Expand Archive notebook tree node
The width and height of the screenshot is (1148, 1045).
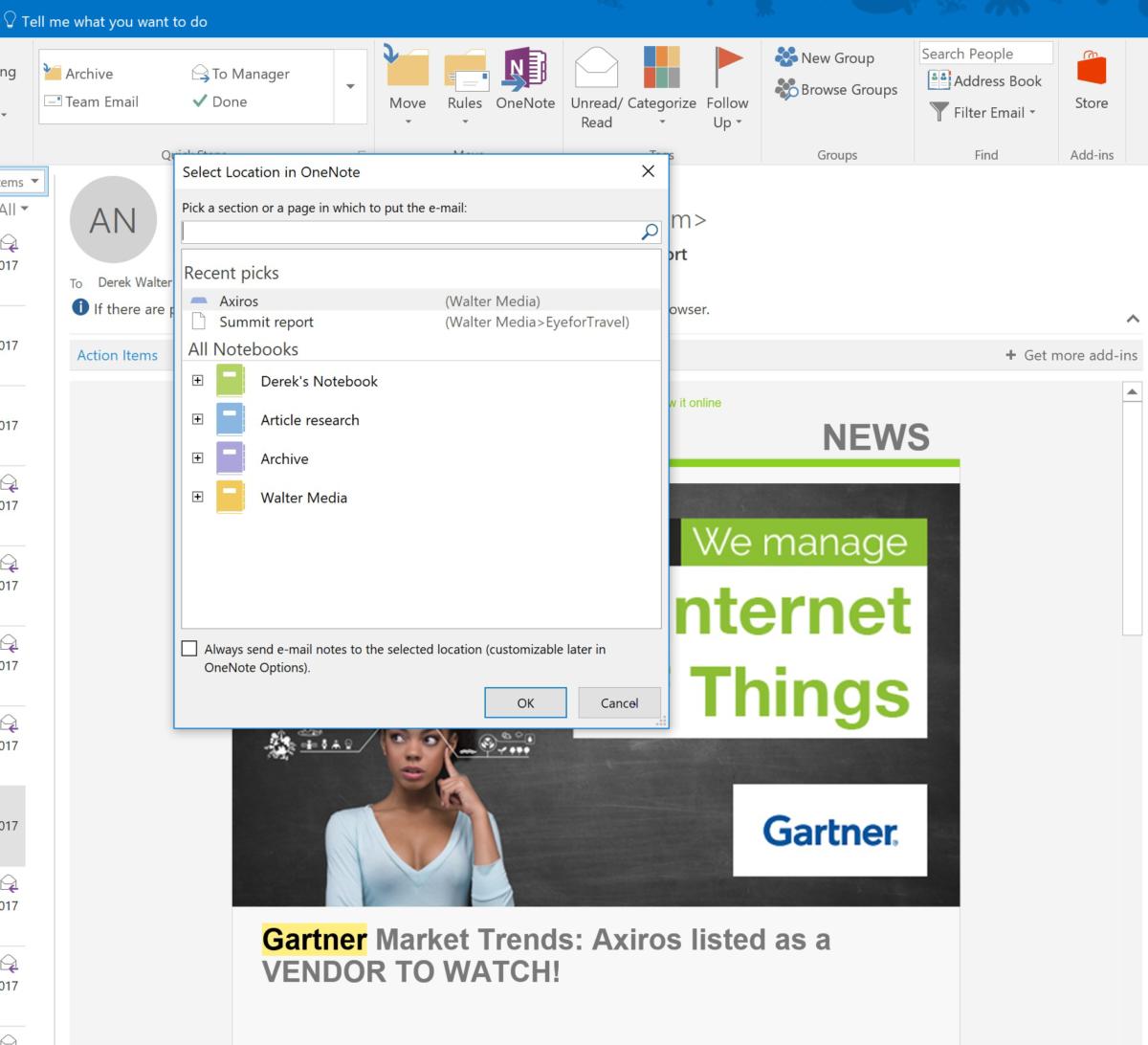[x=197, y=457]
